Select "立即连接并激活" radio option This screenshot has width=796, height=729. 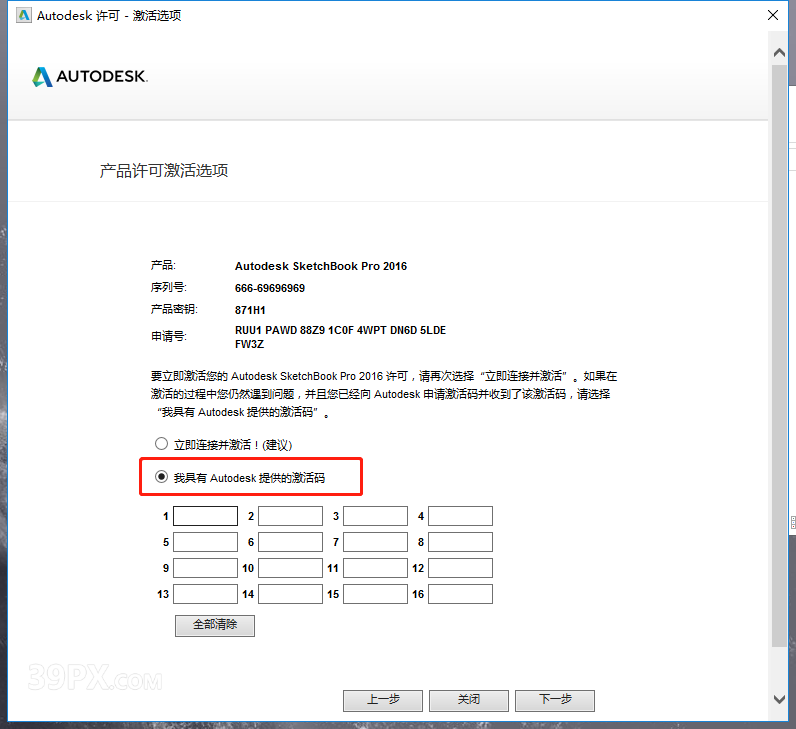[161, 444]
